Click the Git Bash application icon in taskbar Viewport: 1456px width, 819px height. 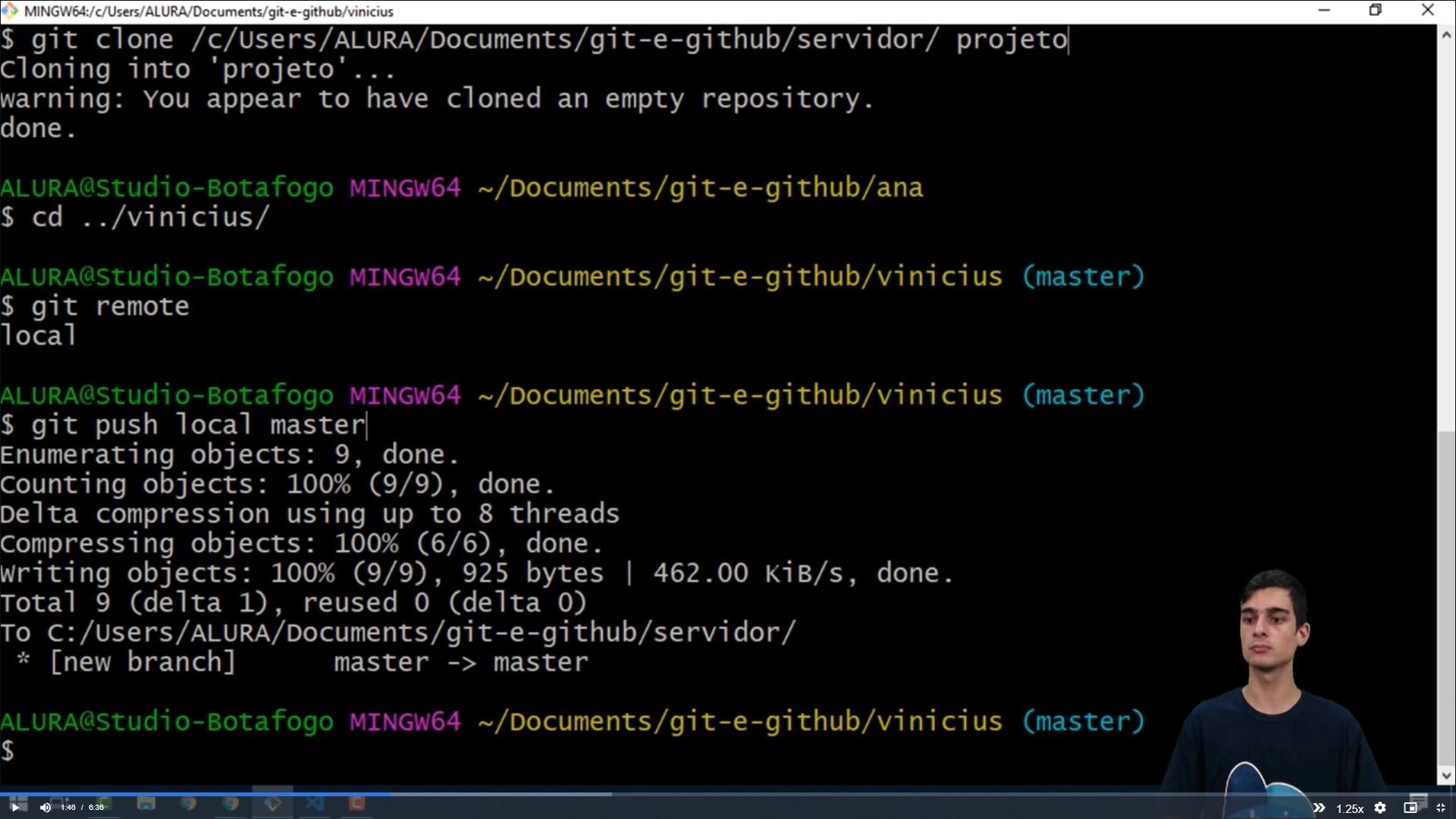[x=273, y=806]
